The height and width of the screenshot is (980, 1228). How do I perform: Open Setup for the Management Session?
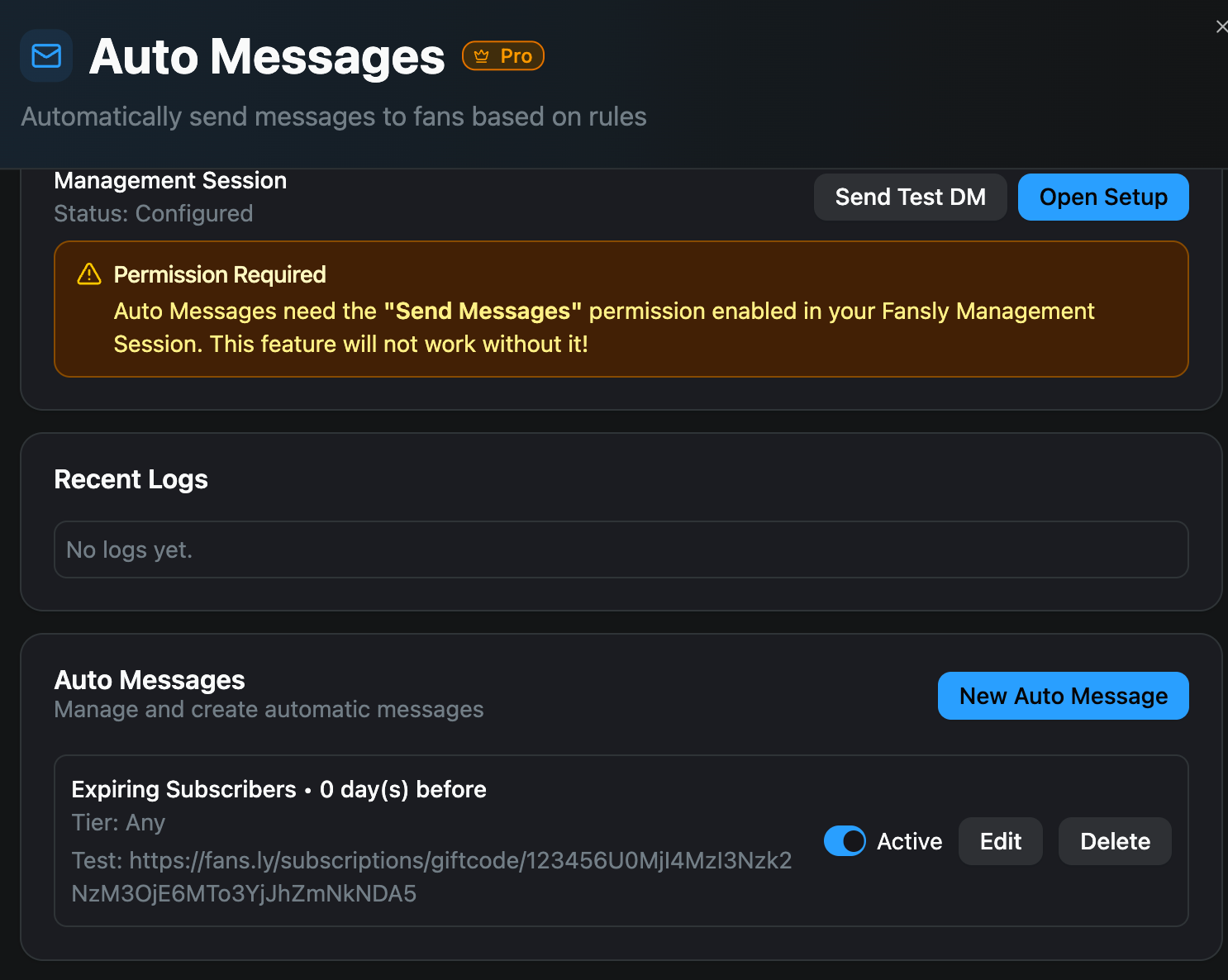click(1103, 197)
